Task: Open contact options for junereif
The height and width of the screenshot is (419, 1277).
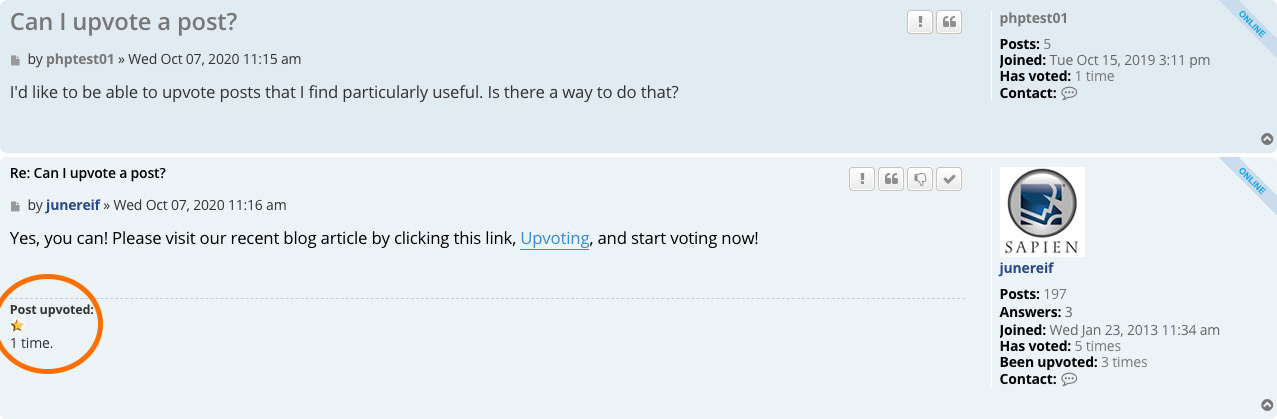Action: [1069, 379]
